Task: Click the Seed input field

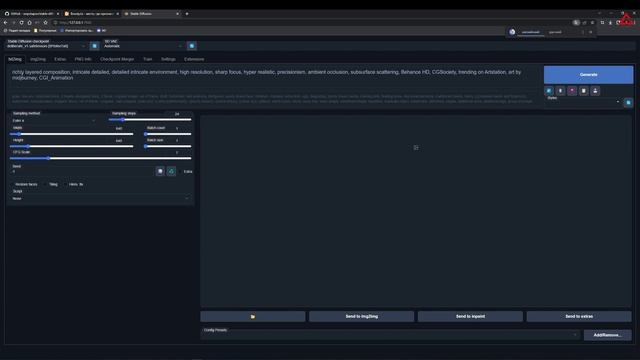Action: (82, 171)
